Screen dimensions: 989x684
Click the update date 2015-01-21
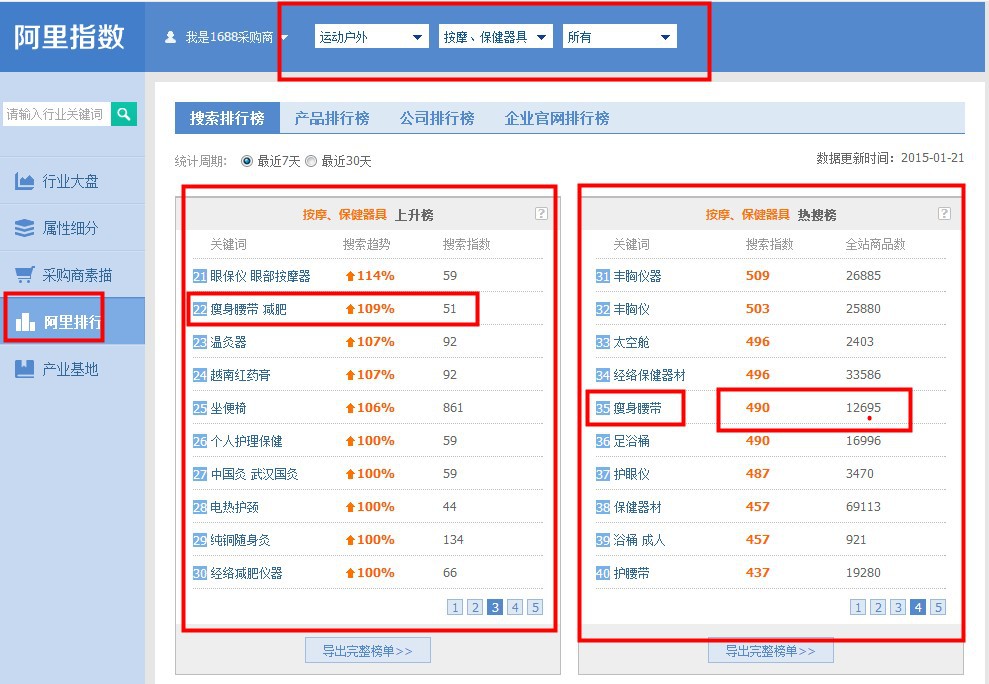click(932, 158)
